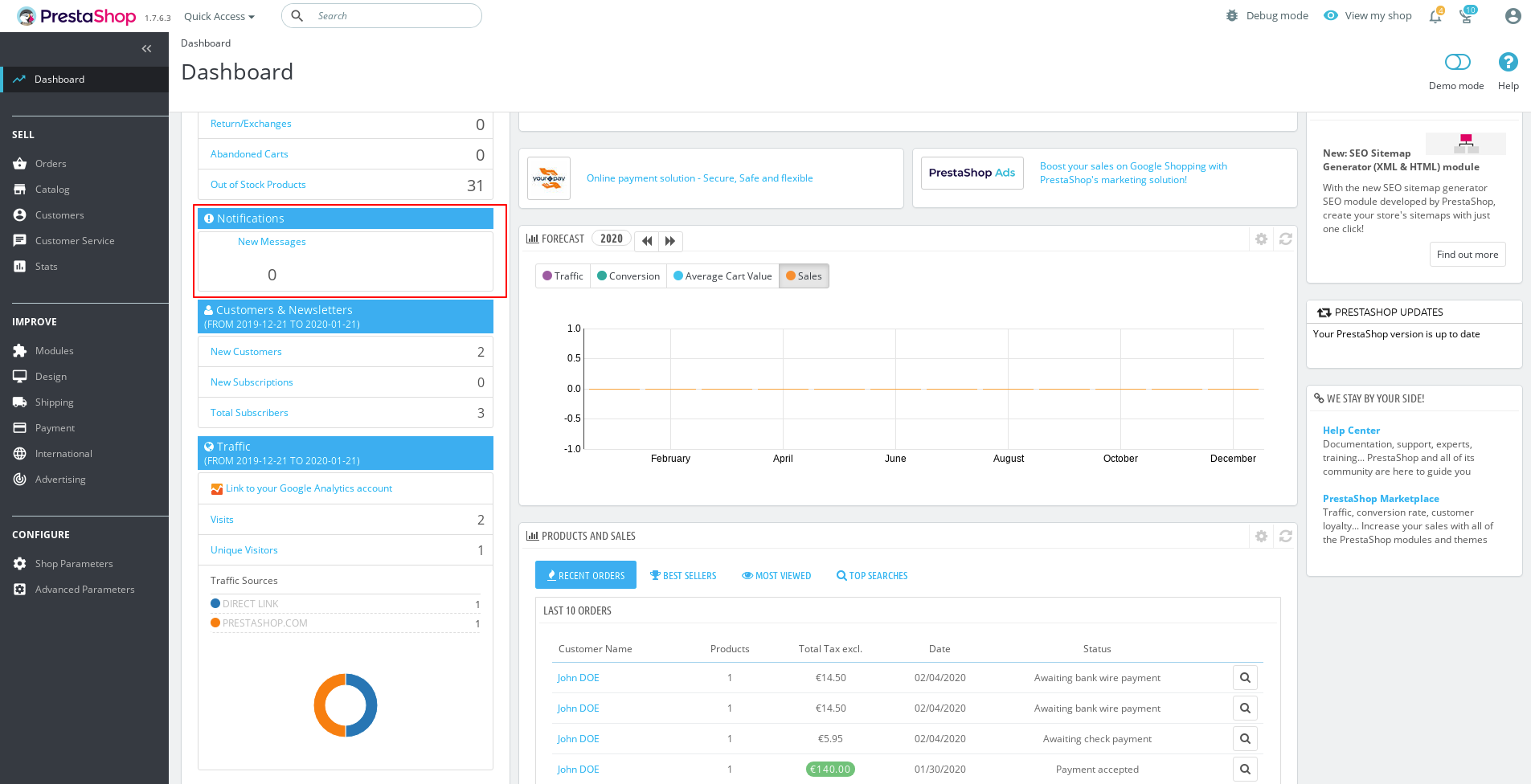Switch to Recent Orders tab
Screen dimensions: 1531x784
[586, 575]
